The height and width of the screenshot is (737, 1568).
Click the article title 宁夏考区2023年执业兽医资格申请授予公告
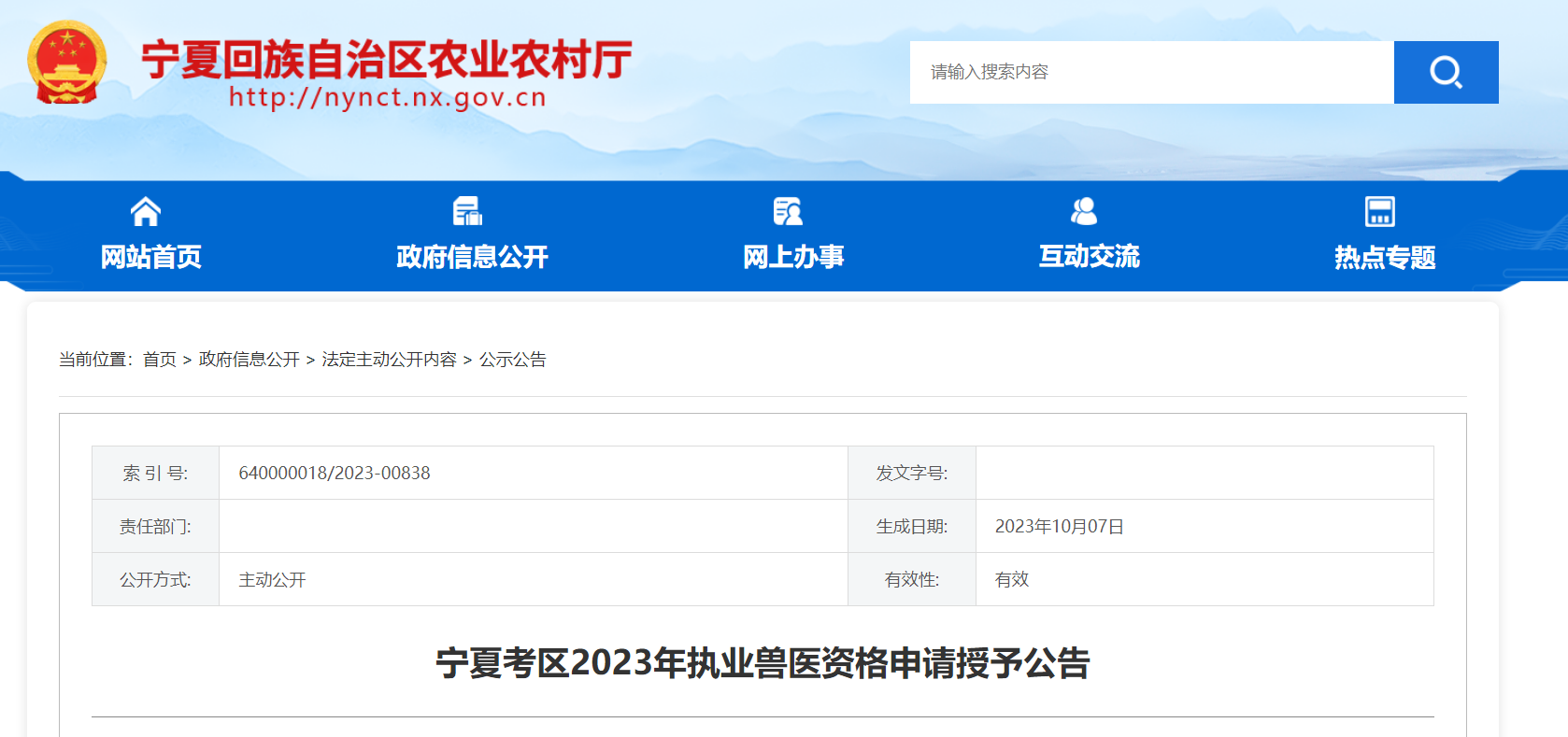(x=763, y=663)
